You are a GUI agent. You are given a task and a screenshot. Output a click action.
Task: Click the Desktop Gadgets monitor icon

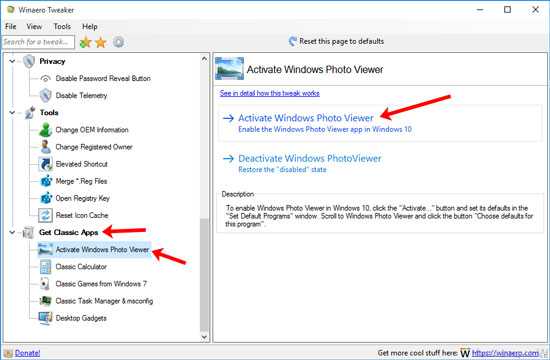tap(46, 318)
